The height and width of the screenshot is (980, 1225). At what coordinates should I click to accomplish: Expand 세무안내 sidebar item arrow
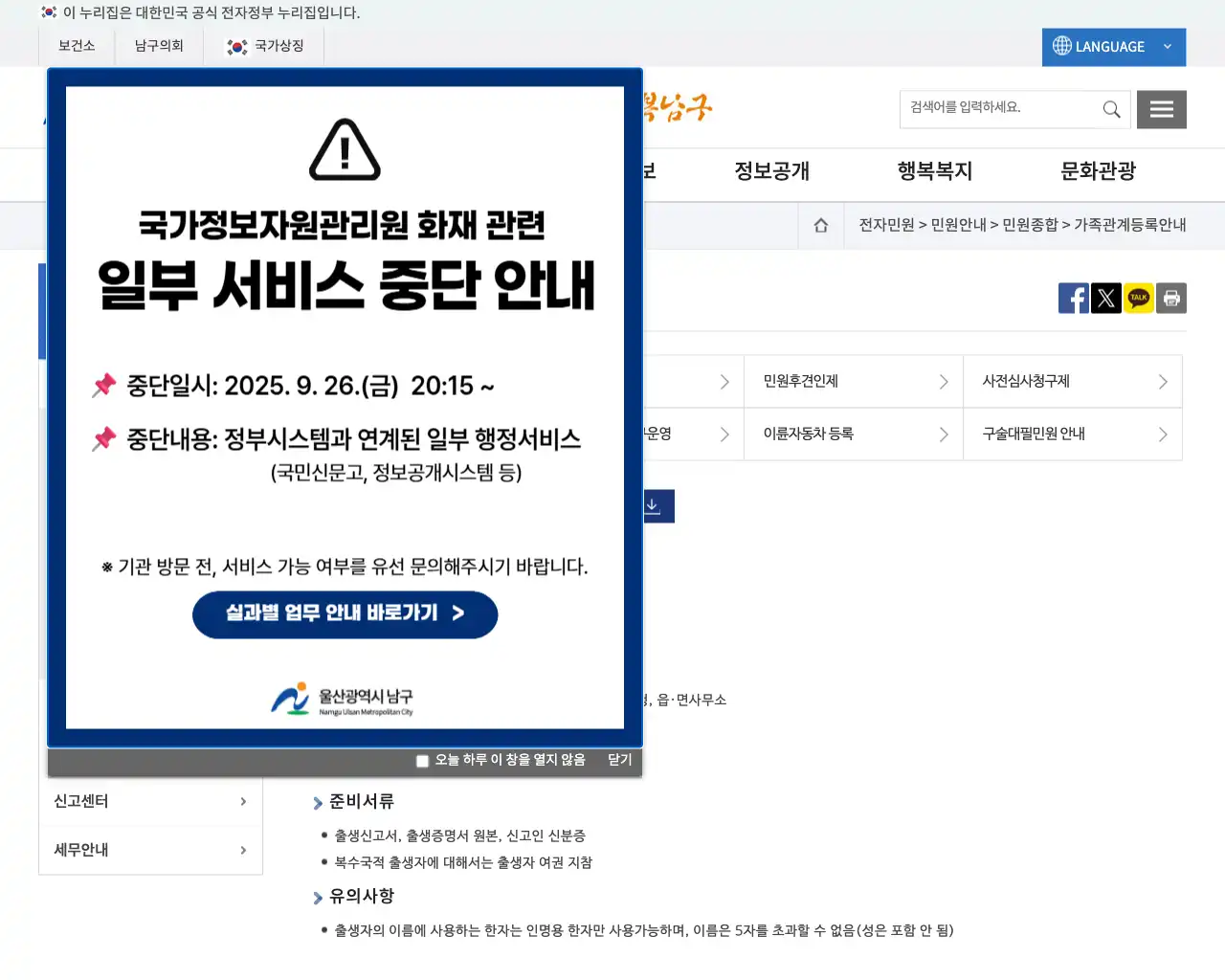pos(243,850)
